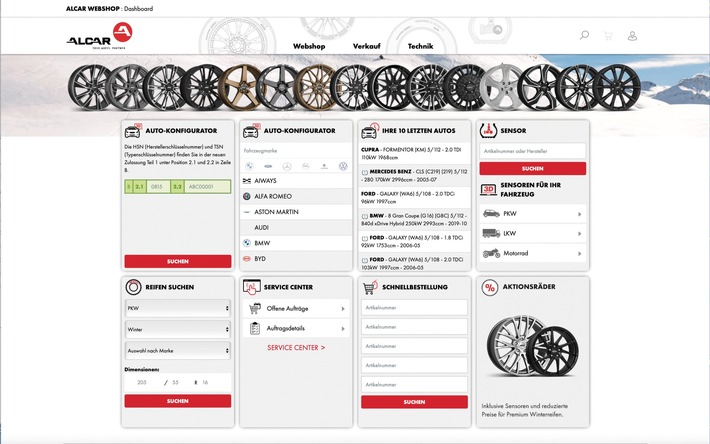The height and width of the screenshot is (444, 710).
Task: Click the Motorrad motorcycle icon
Action: (491, 253)
